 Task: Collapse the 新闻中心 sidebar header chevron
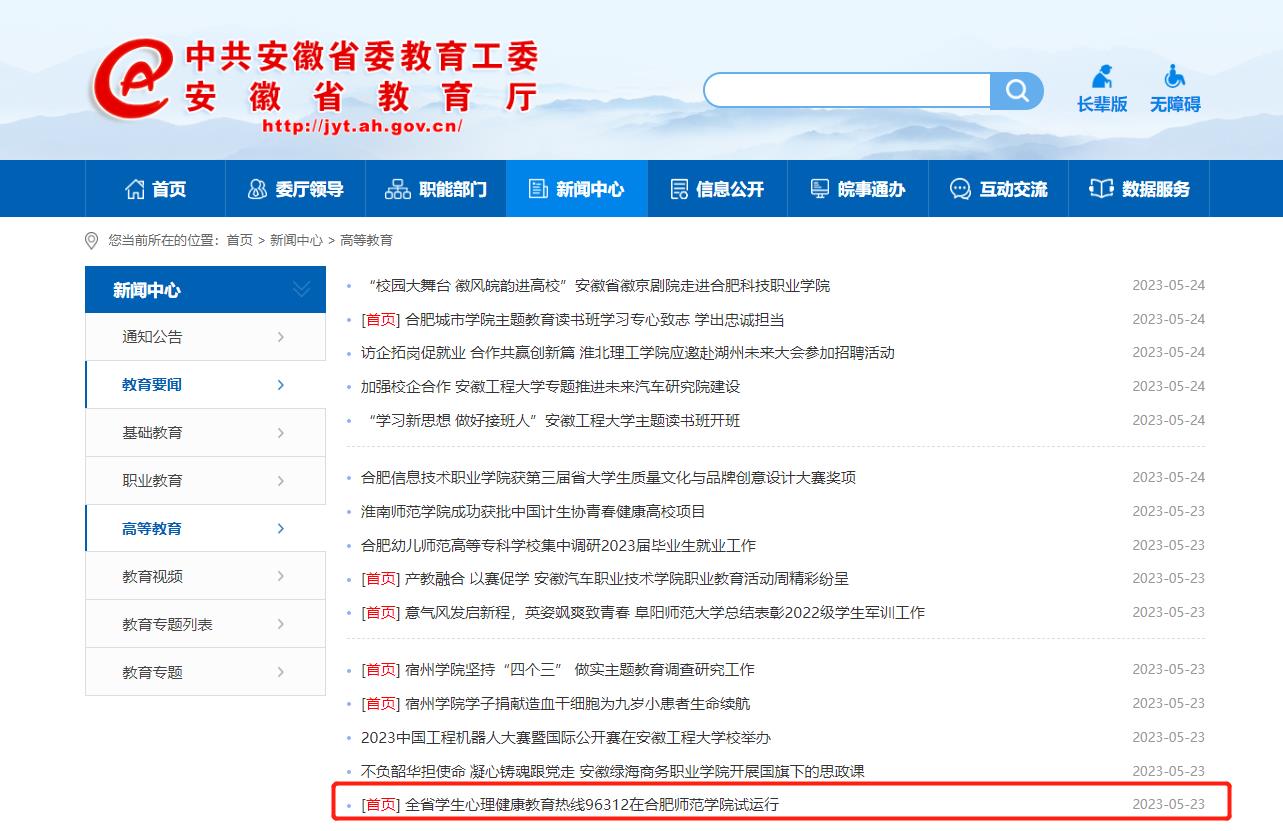pyautogui.click(x=301, y=290)
